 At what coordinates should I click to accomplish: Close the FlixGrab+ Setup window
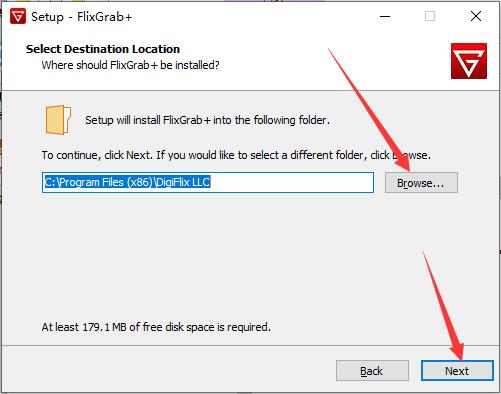click(x=476, y=16)
